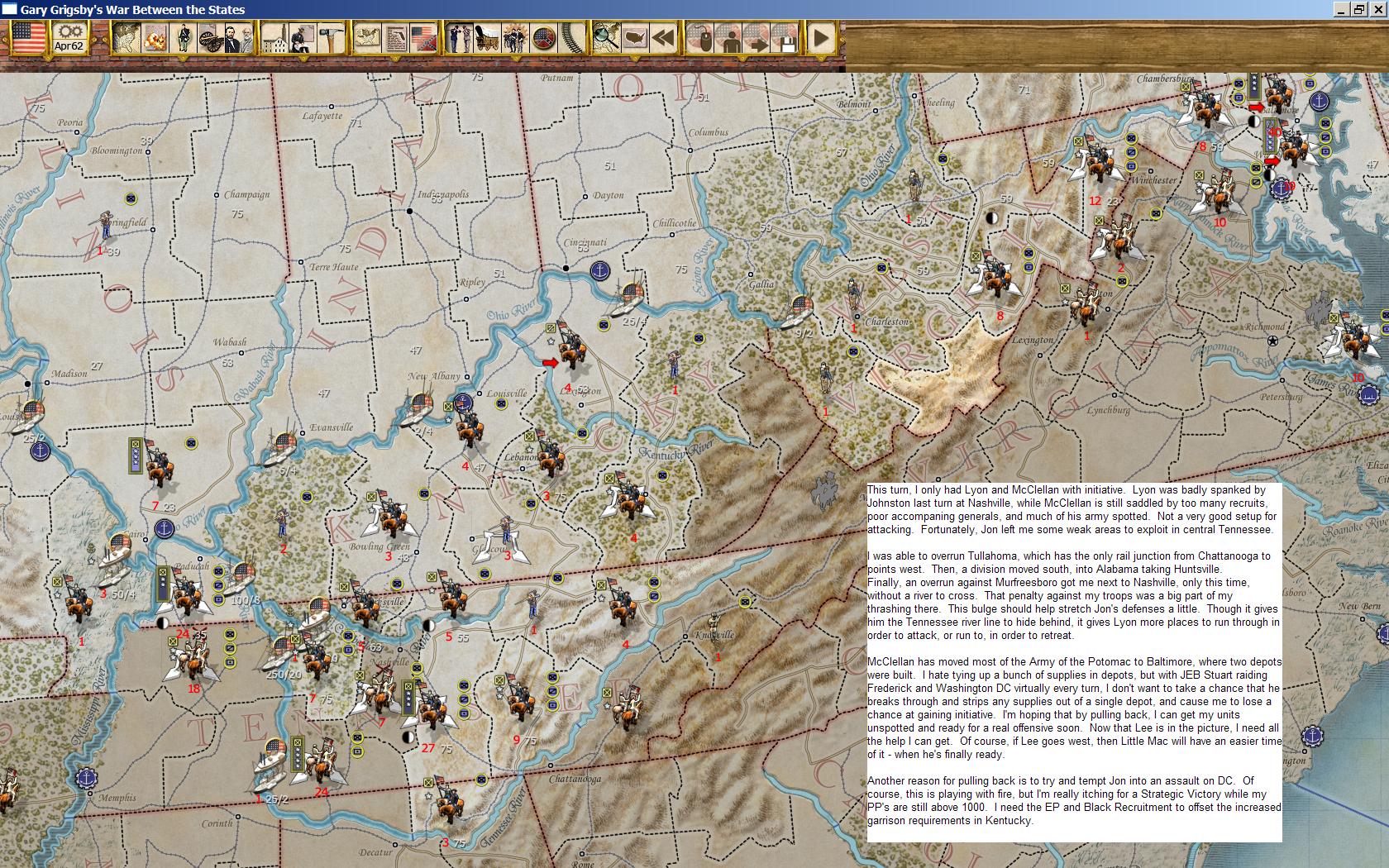Click the anchor port marker at Cincinnati

click(600, 270)
